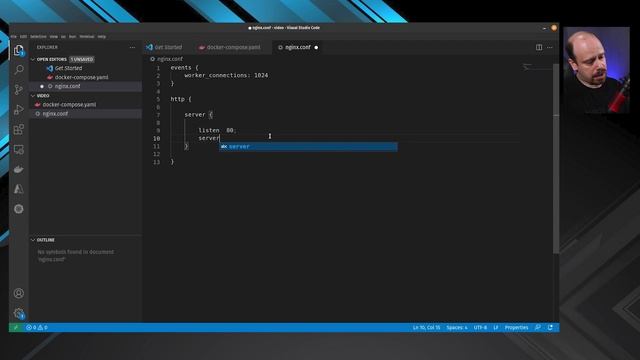The image size is (640, 360).
Task: Accept the 'server' autocomplete suggestion
Action: click(308, 147)
